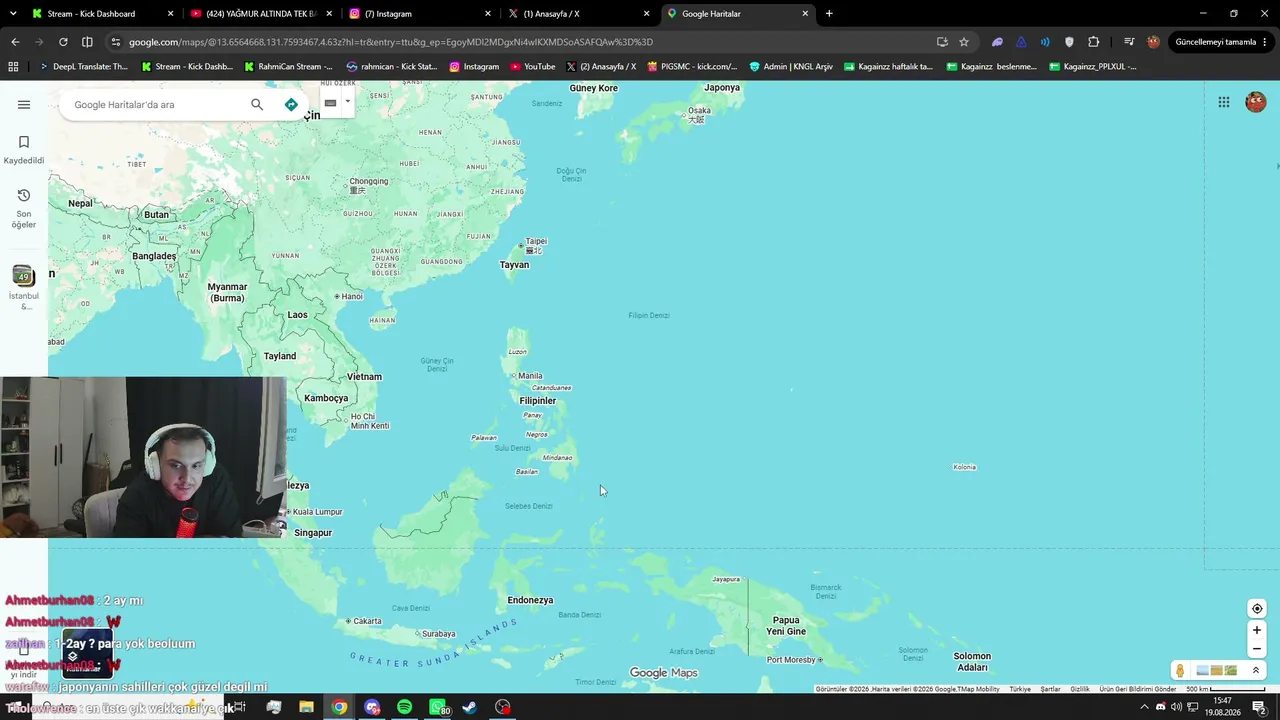Expand the map layers panel chevron
Viewport: 1280px width, 720px height.
pyautogui.click(x=1256, y=671)
